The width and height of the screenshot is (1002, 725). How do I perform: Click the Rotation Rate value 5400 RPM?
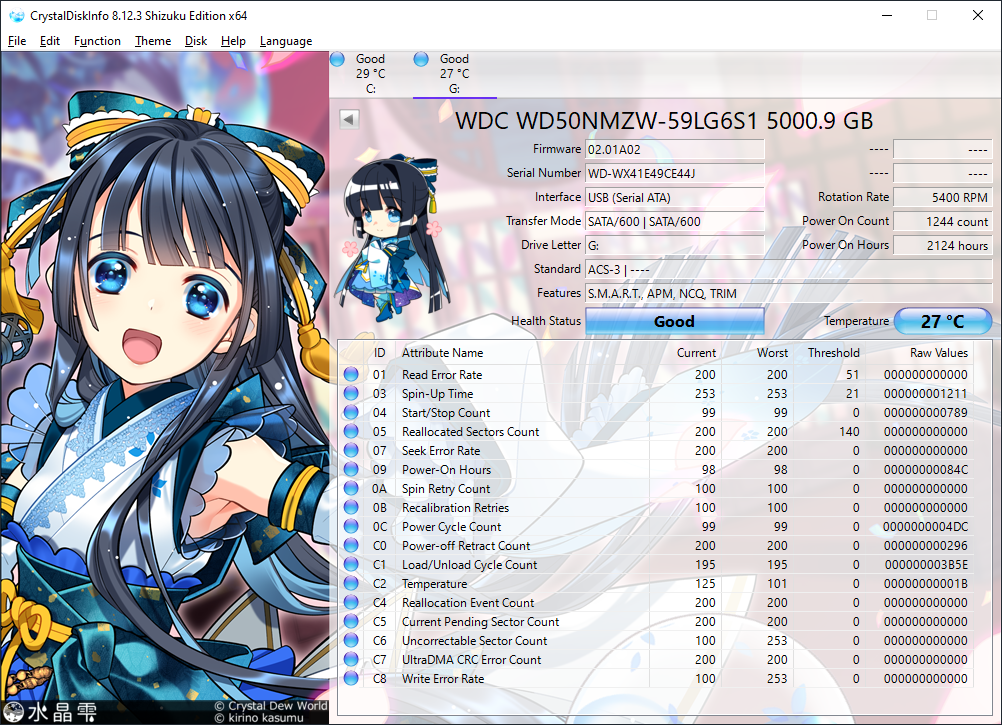[942, 197]
